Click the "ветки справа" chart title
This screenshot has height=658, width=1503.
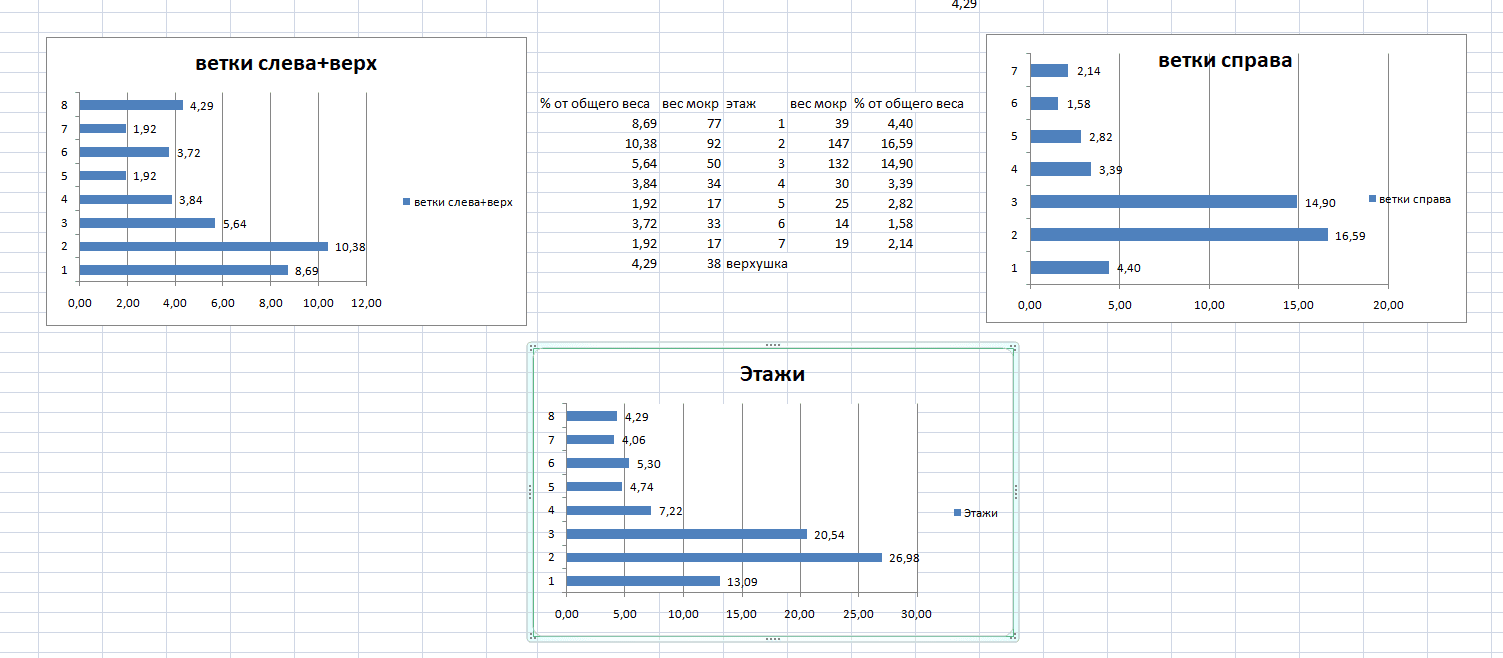[1225, 61]
